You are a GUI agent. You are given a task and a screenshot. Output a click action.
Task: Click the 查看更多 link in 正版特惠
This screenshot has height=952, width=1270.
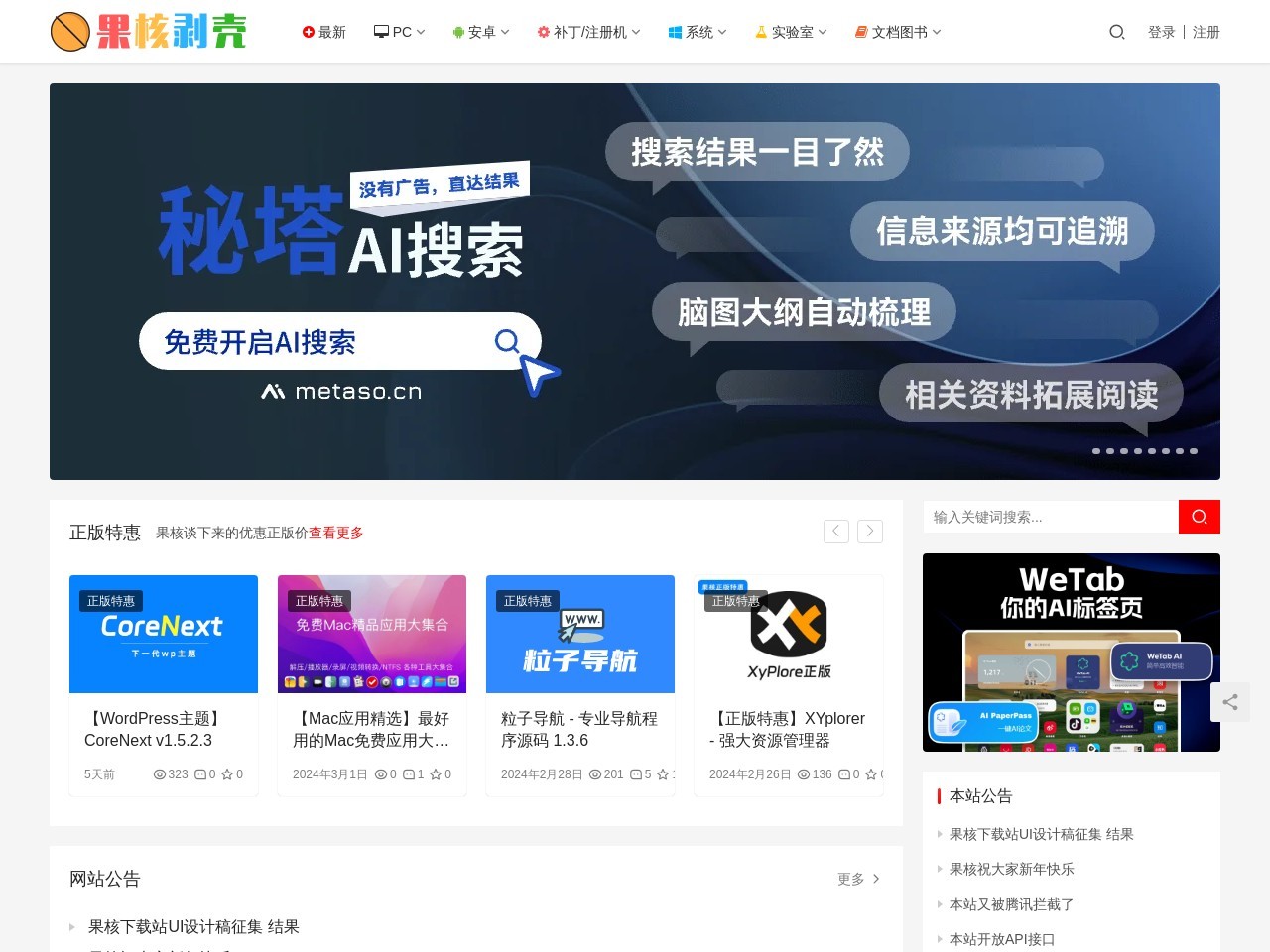(336, 533)
